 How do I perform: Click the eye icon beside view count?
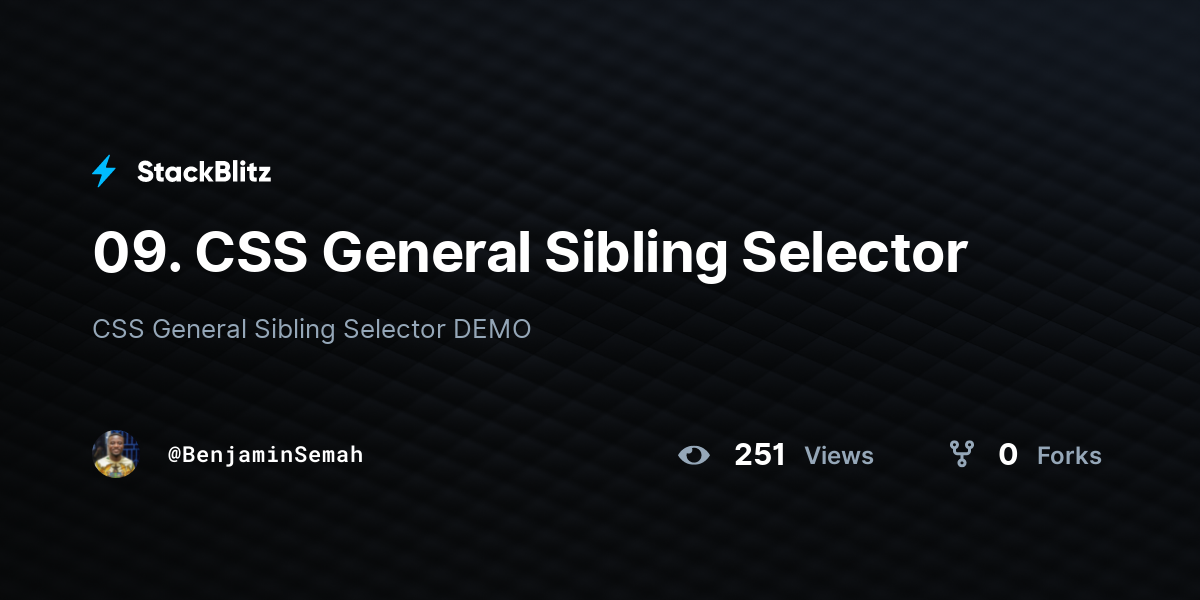(693, 456)
